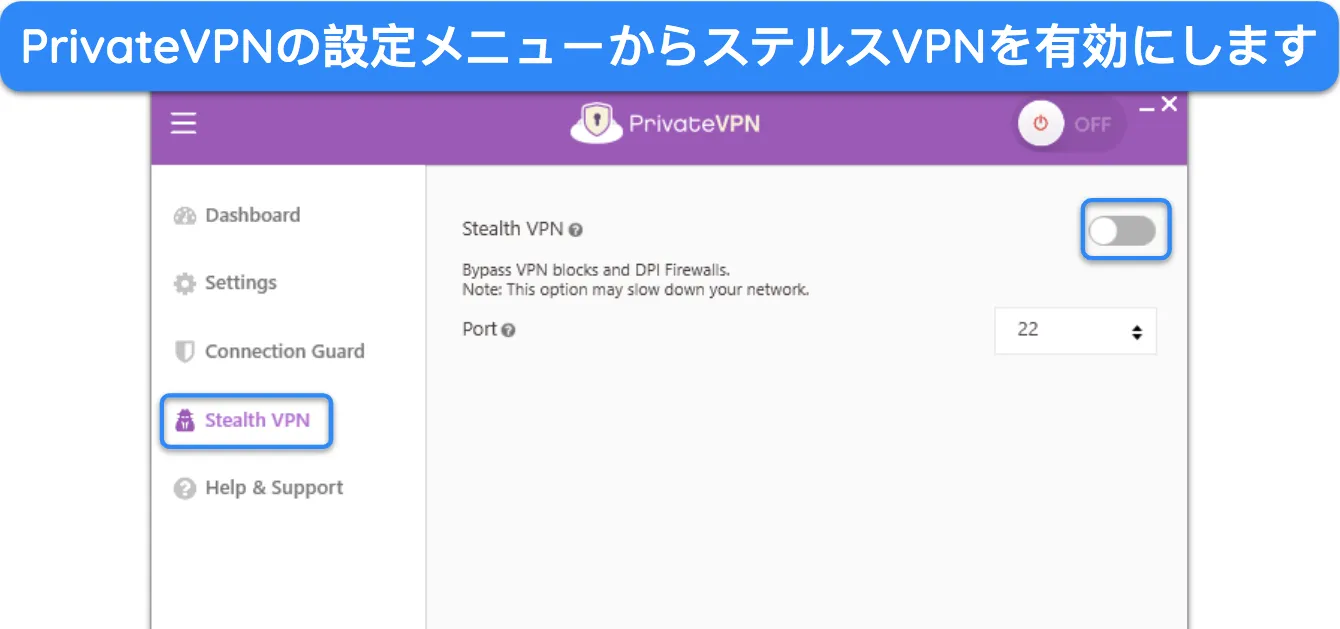Click the PrivateVPN shield logo icon
Viewport: 1340px width, 629px height.
(596, 123)
